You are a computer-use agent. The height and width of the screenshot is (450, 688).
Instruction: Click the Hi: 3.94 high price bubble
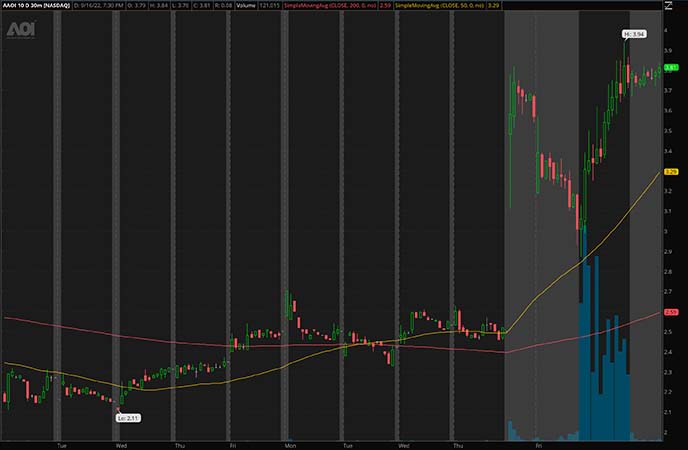click(634, 34)
